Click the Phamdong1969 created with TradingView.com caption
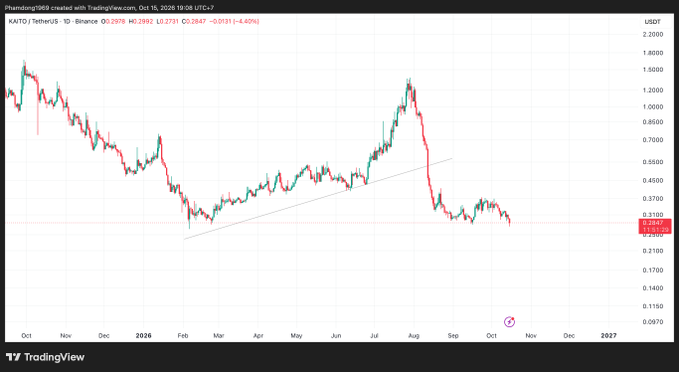 (x=109, y=8)
